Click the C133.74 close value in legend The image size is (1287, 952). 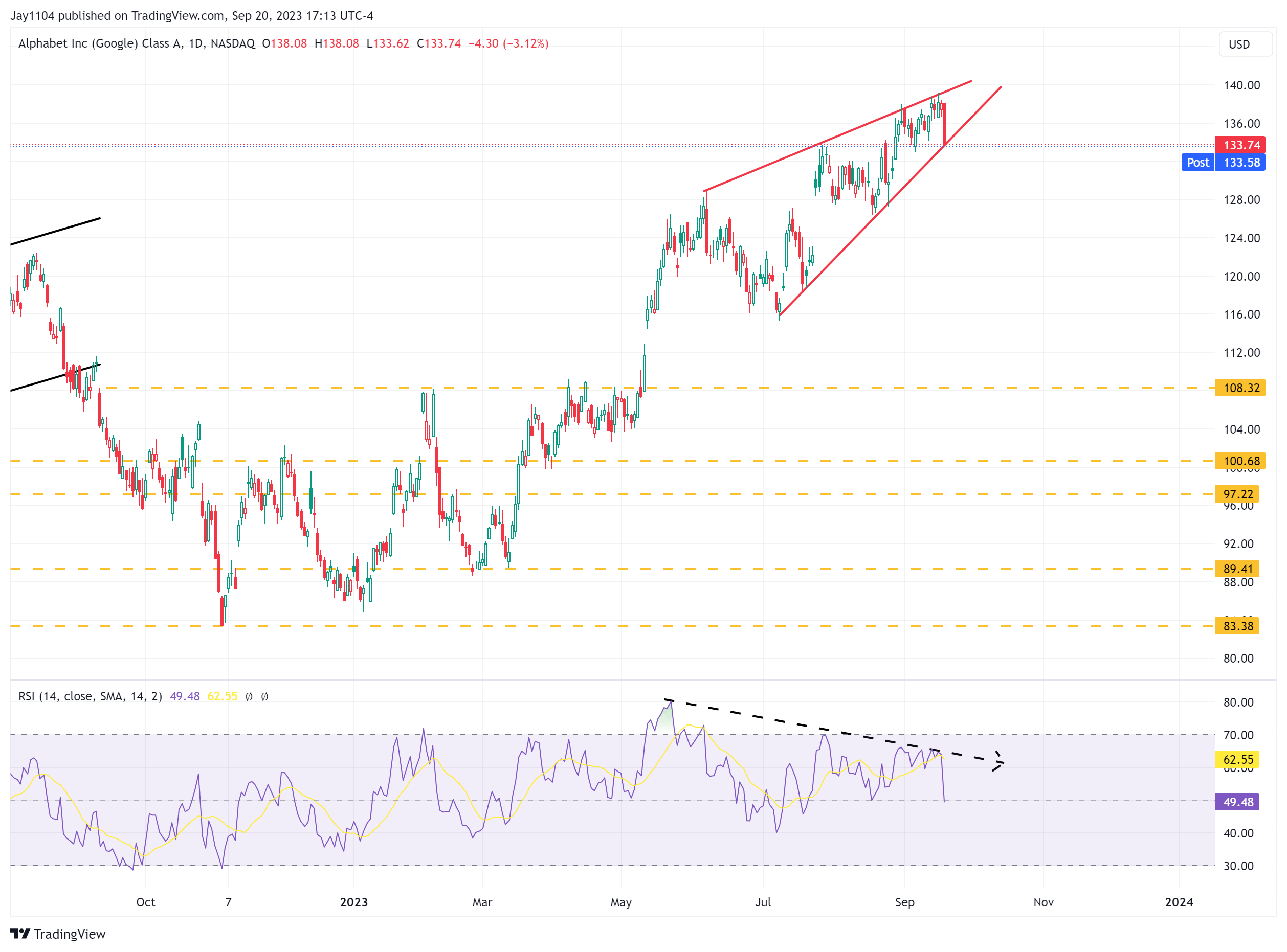[x=439, y=43]
